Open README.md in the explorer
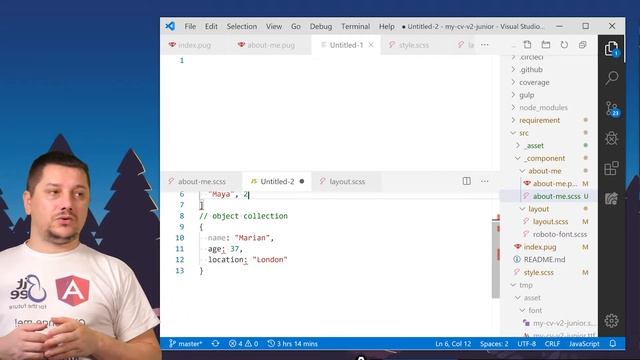Image resolution: width=640 pixels, height=360 pixels. point(544,259)
